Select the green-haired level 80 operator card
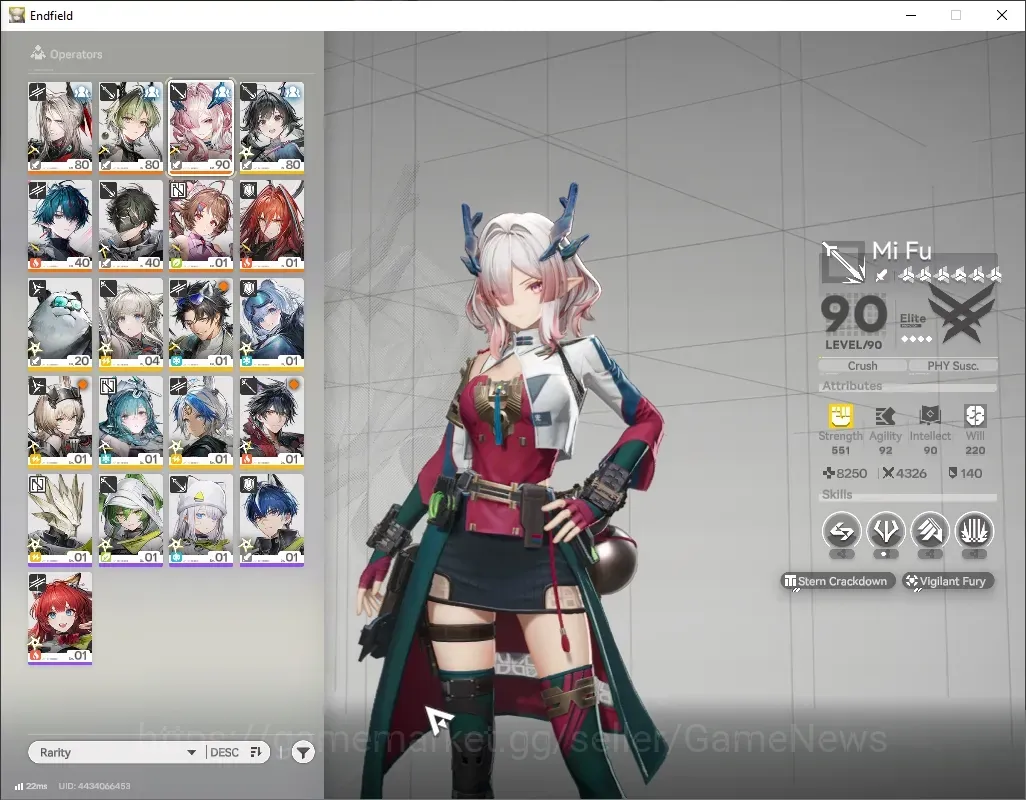1026x800 pixels. click(x=131, y=128)
